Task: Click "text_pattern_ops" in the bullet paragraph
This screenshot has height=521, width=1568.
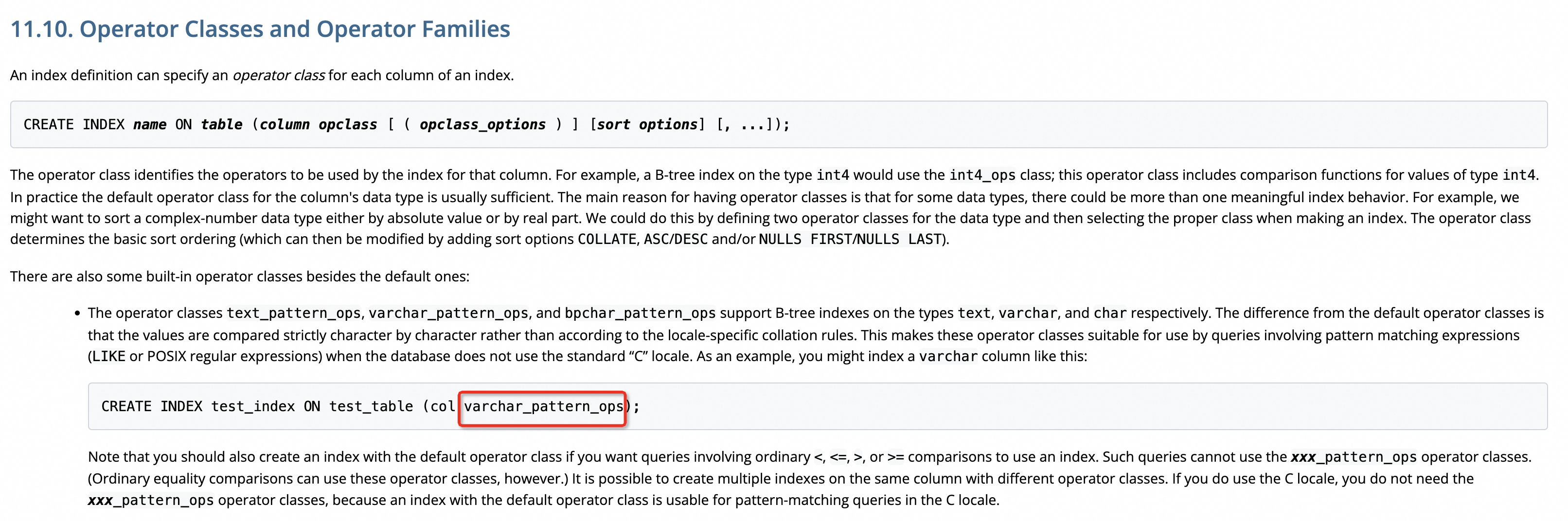Action: (293, 313)
